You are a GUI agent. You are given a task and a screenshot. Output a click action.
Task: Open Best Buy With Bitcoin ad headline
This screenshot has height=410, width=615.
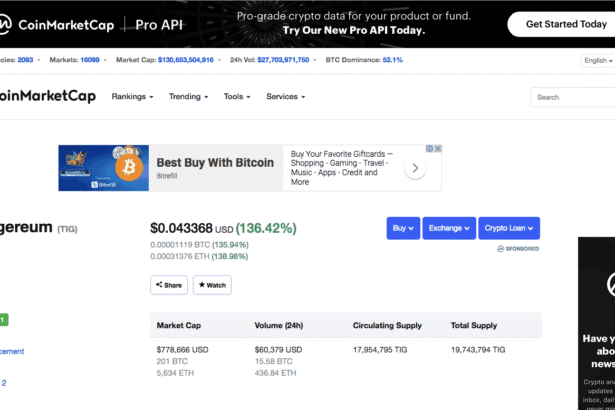[215, 162]
